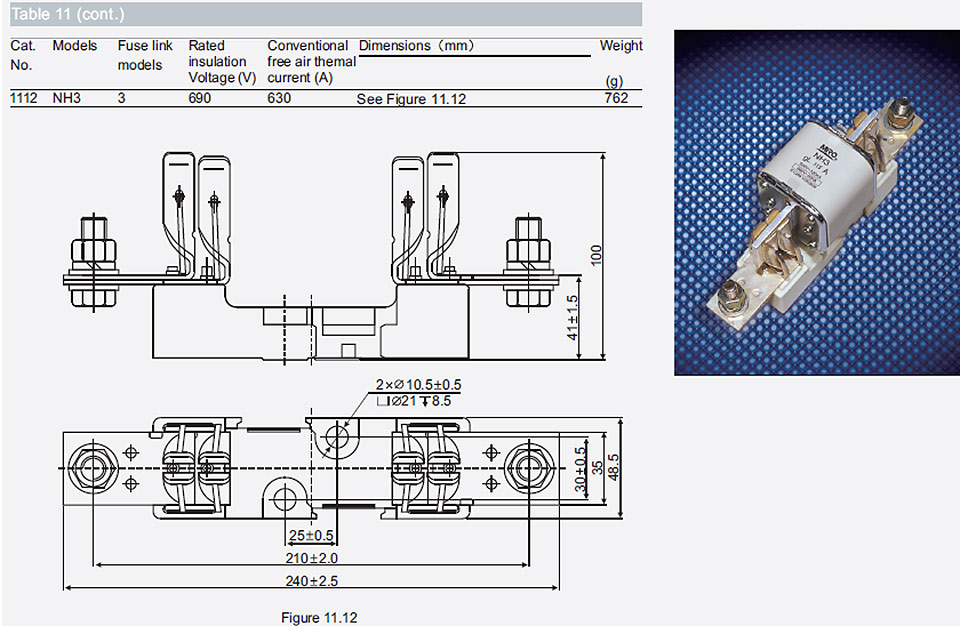Click the "Table 11 (cont.)" title bar

pos(326,14)
